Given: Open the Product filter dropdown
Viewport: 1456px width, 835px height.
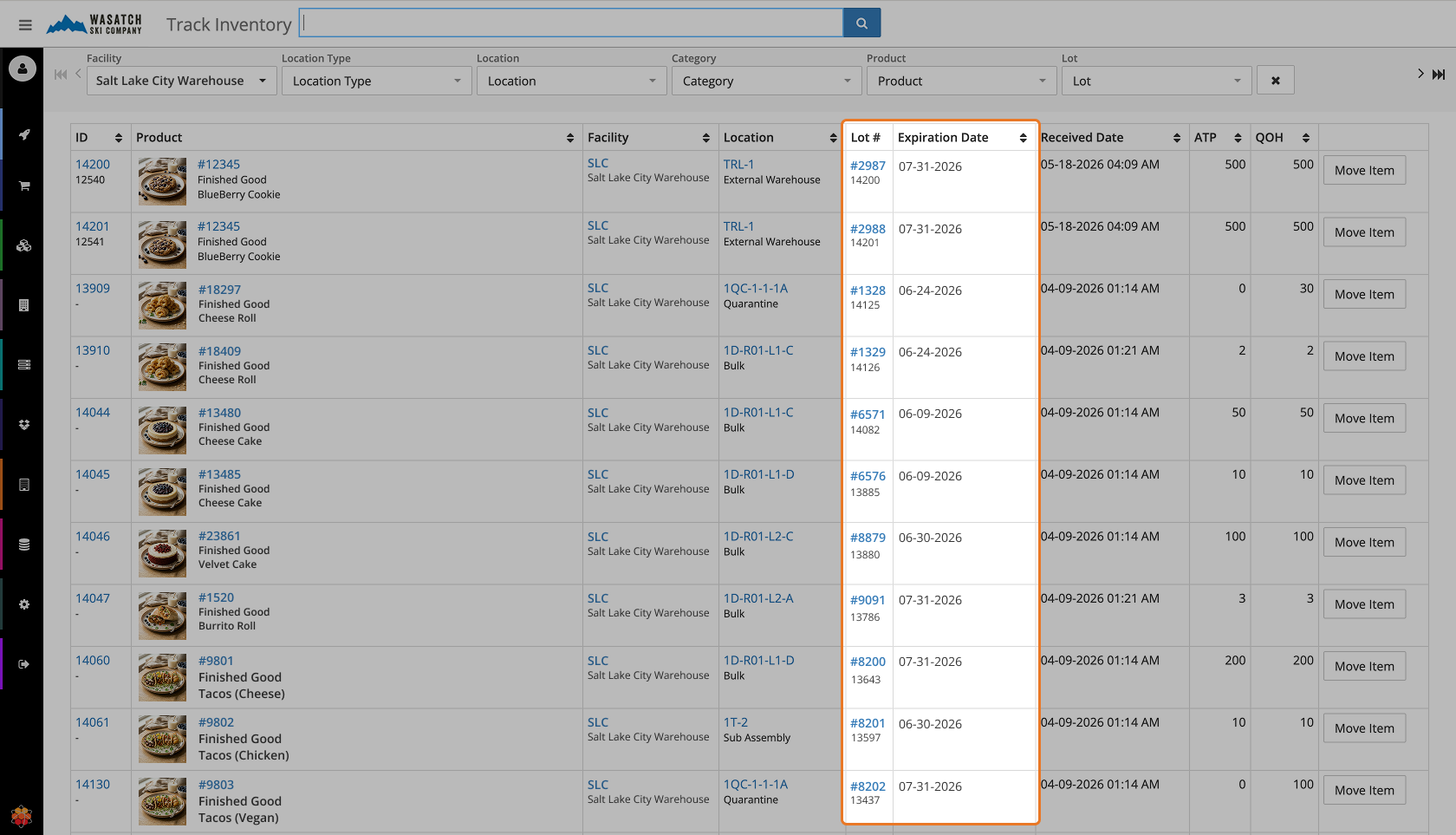Looking at the screenshot, I should [x=962, y=81].
